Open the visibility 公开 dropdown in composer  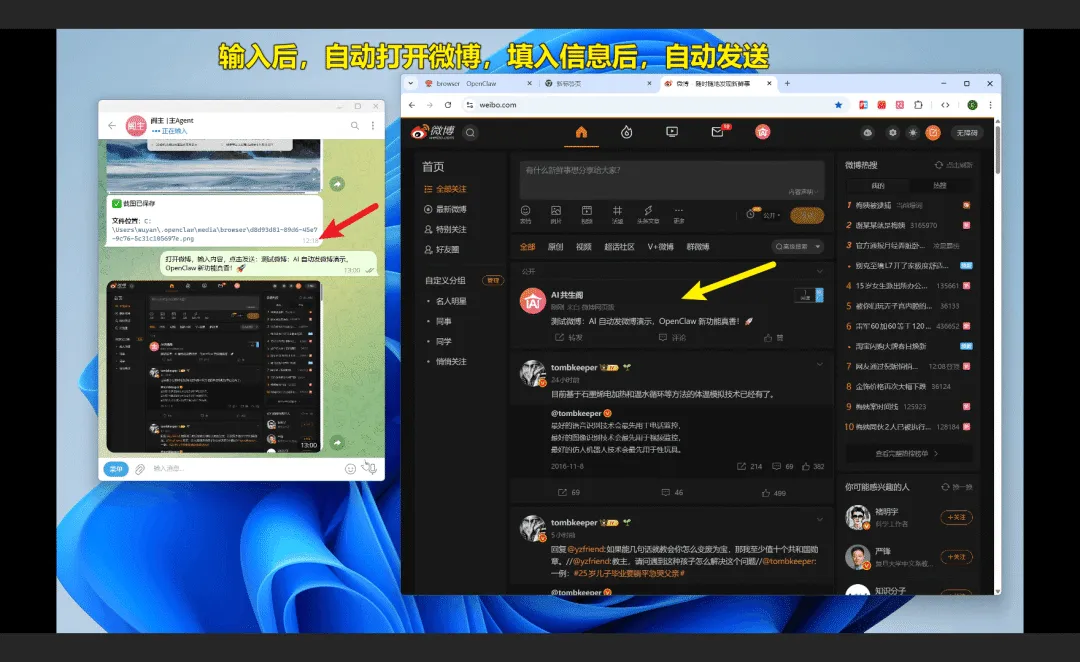771,215
